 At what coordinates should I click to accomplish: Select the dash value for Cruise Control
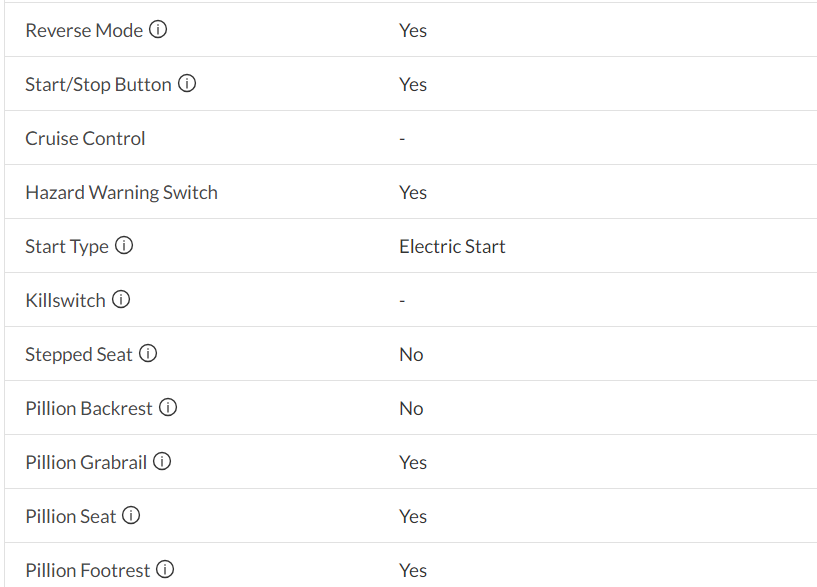402,139
